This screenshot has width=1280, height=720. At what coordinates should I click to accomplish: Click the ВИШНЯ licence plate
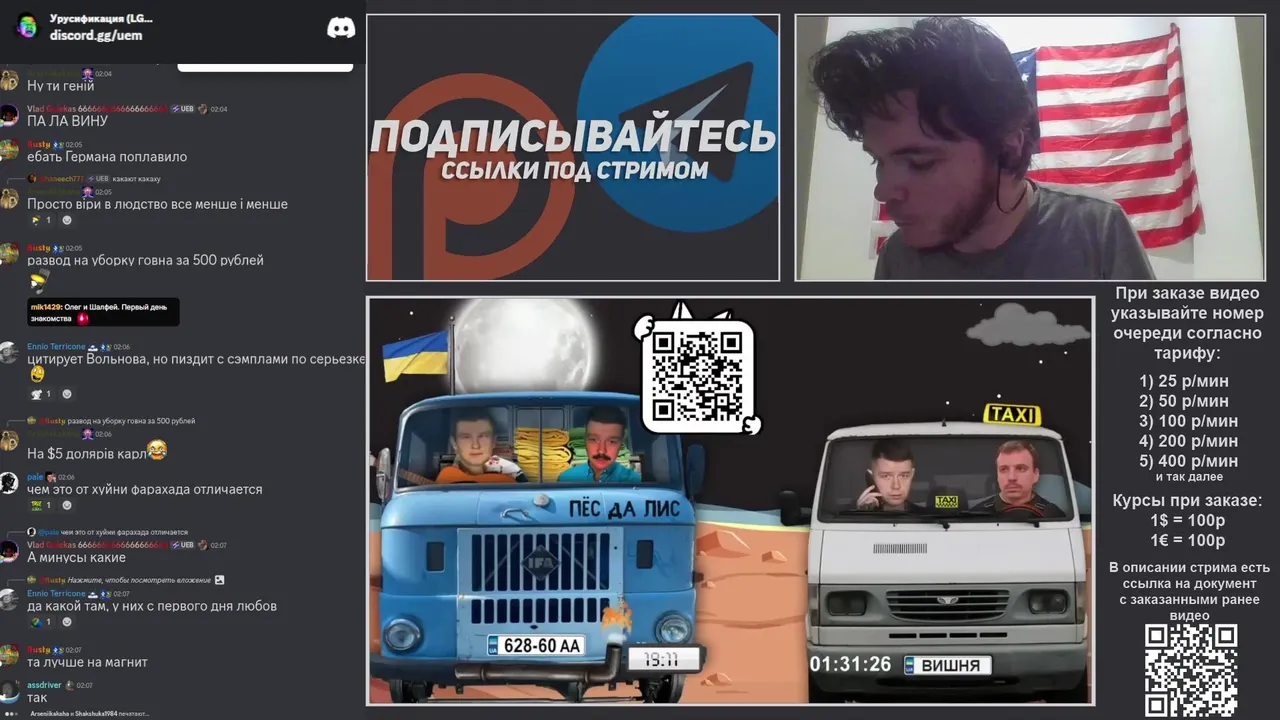[x=948, y=665]
